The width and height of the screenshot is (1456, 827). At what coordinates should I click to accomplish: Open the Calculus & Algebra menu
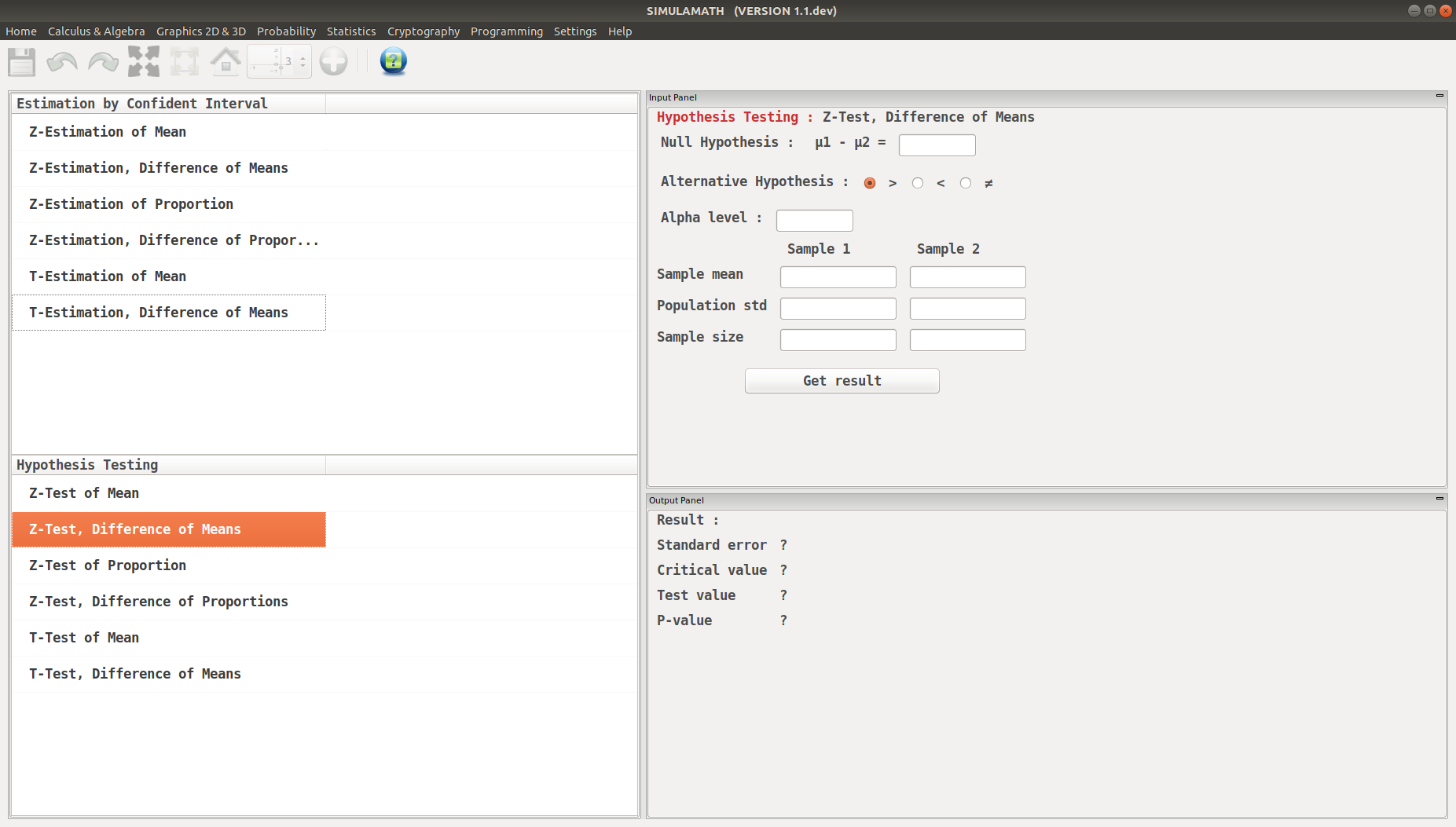pos(97,31)
